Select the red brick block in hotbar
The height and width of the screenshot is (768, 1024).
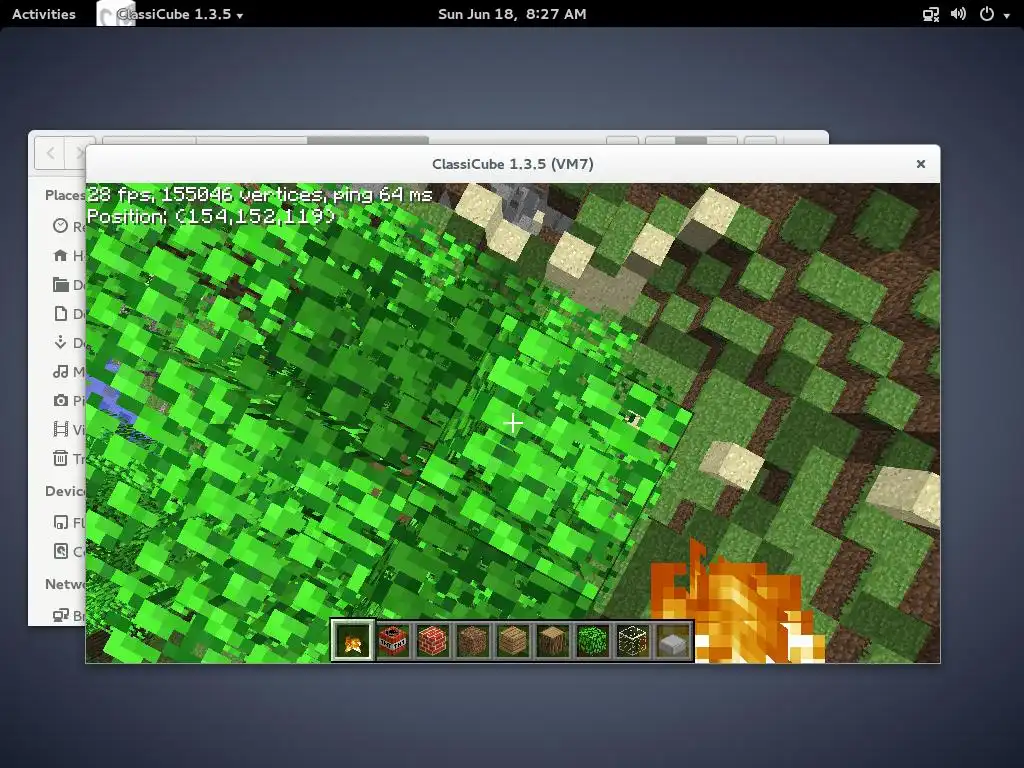point(433,641)
